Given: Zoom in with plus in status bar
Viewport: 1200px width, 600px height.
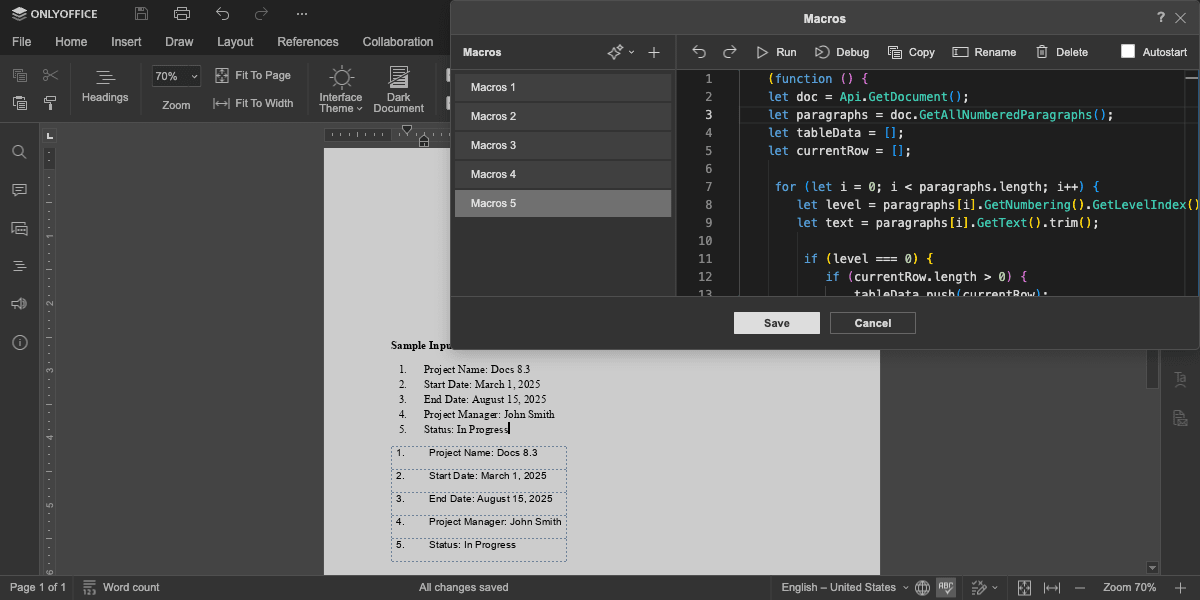Looking at the screenshot, I should pyautogui.click(x=1179, y=588).
